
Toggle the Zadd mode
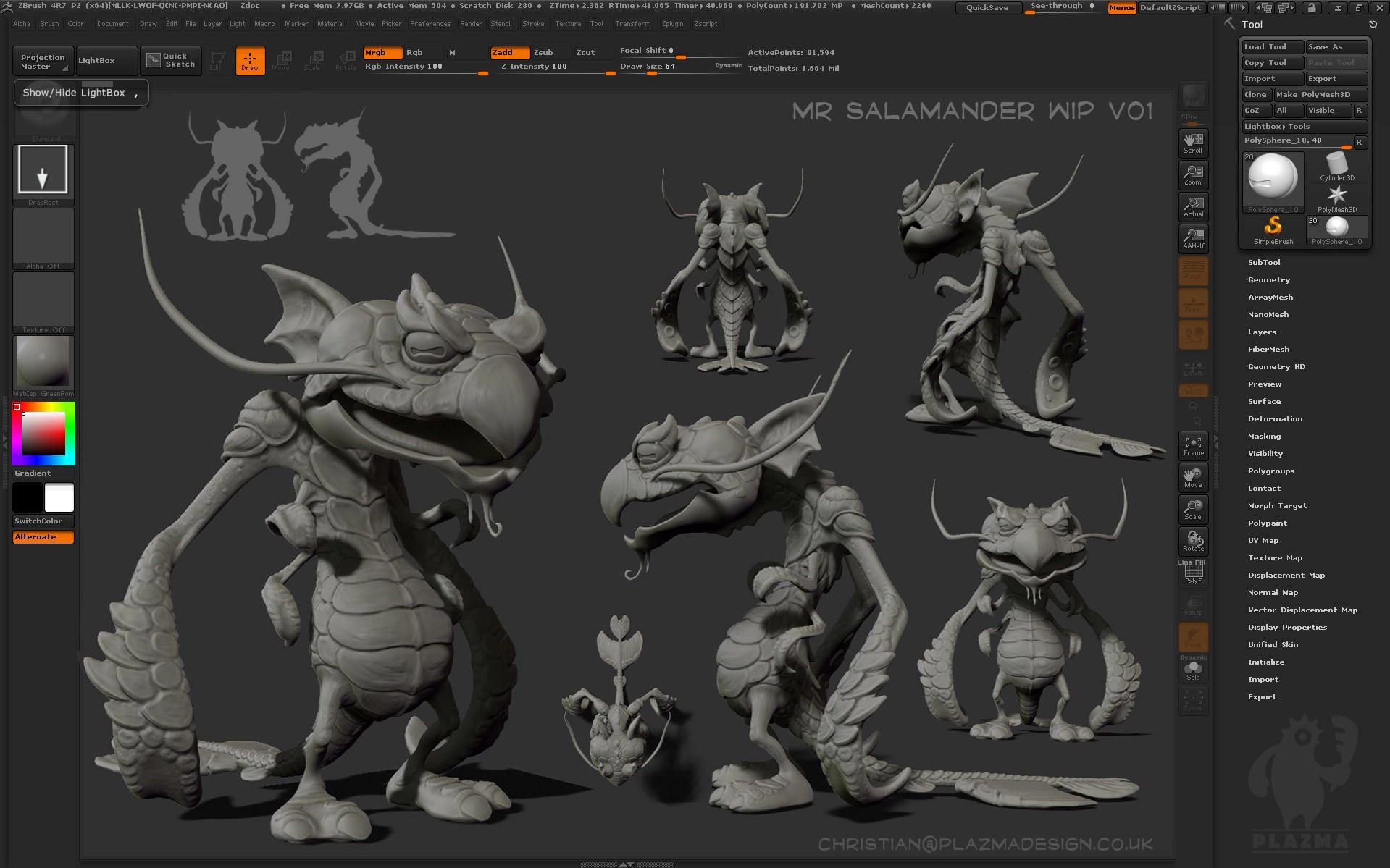(510, 52)
